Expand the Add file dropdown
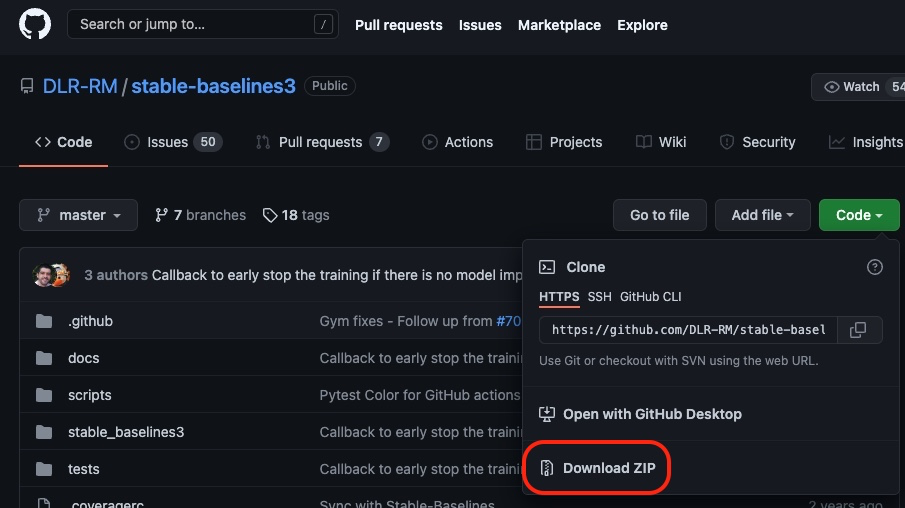The image size is (905, 508). tap(762, 215)
